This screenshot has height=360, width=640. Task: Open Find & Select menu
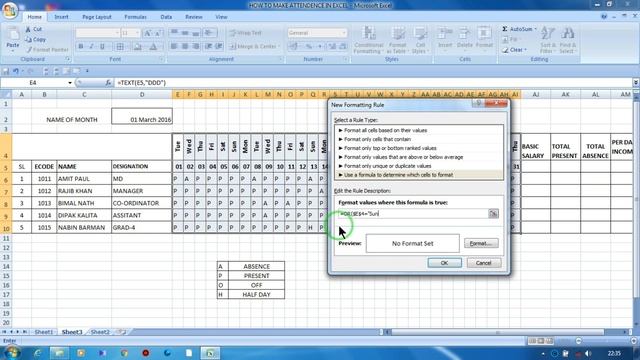pyautogui.click(x=567, y=40)
